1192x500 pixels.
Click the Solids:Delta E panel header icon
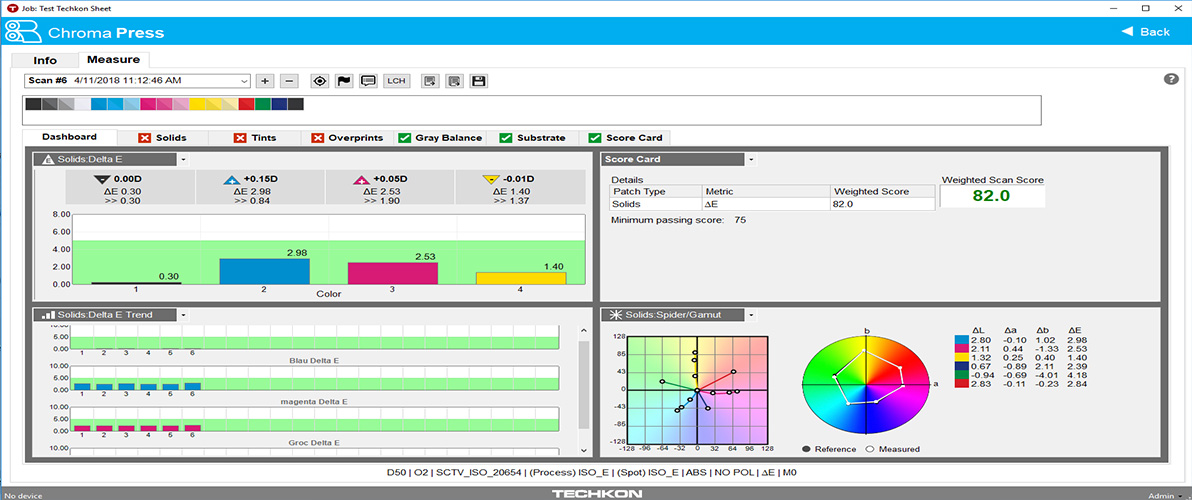49,160
